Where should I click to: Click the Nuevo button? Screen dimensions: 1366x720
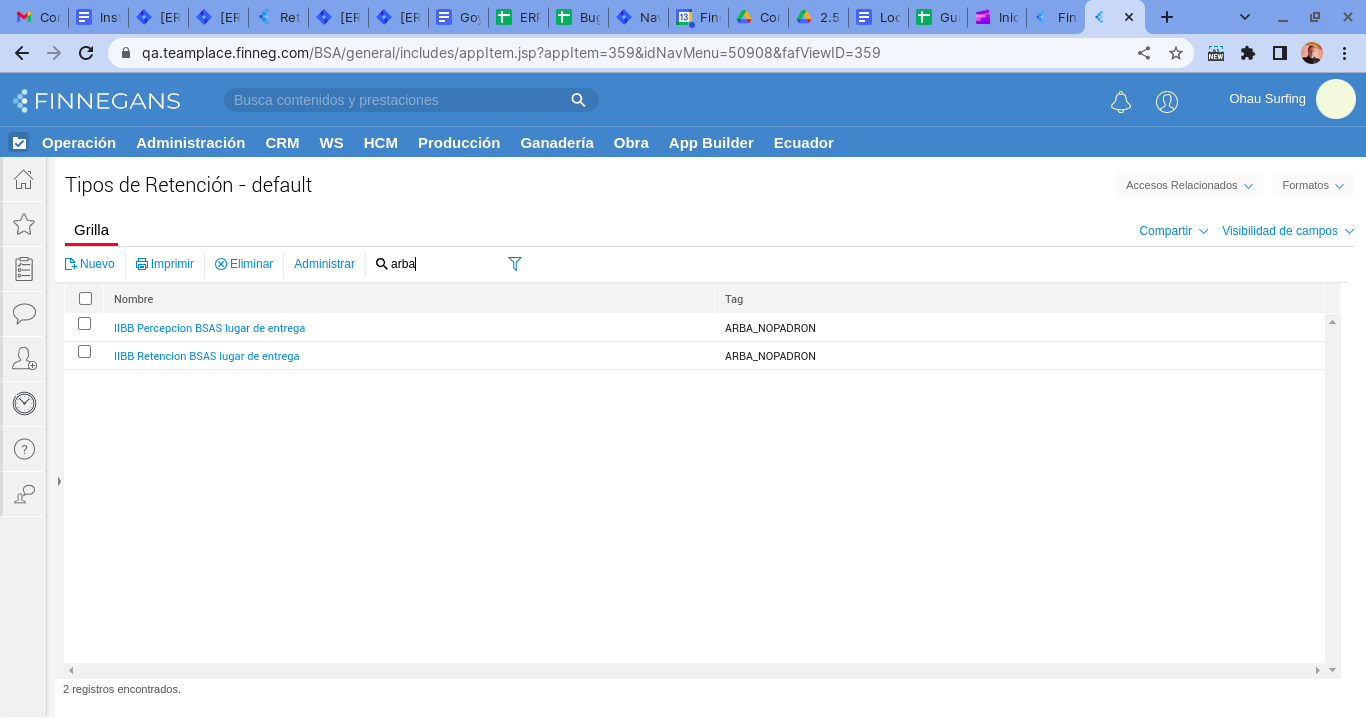(90, 264)
